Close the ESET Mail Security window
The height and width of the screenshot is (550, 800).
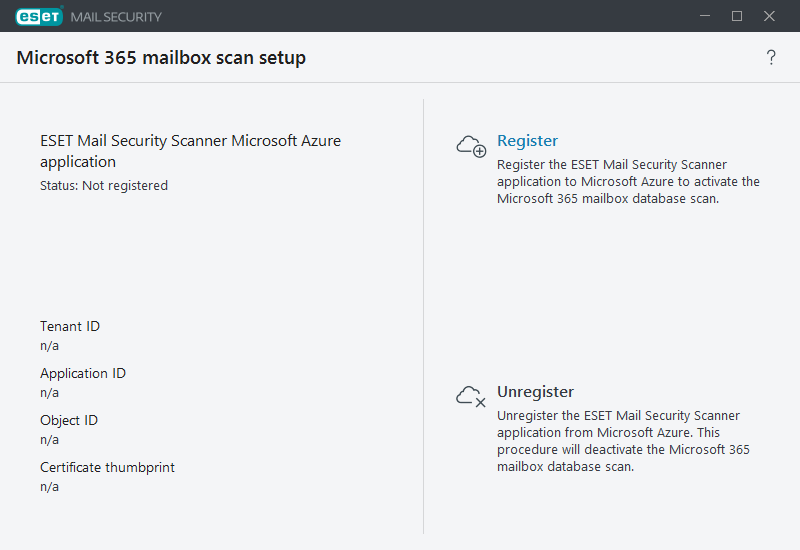770,16
